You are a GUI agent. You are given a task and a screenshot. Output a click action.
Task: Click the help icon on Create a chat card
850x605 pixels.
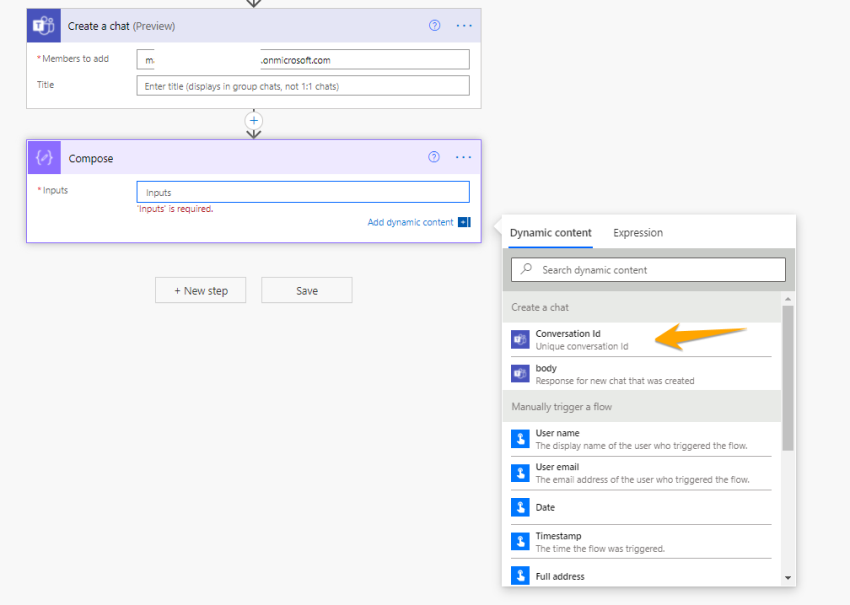(x=433, y=25)
